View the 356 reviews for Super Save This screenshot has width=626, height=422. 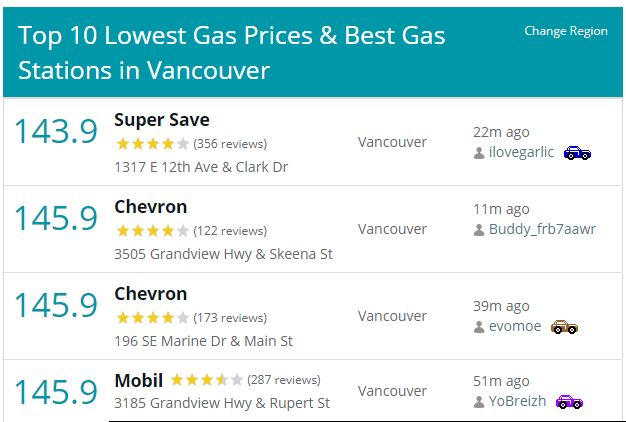[x=230, y=144]
